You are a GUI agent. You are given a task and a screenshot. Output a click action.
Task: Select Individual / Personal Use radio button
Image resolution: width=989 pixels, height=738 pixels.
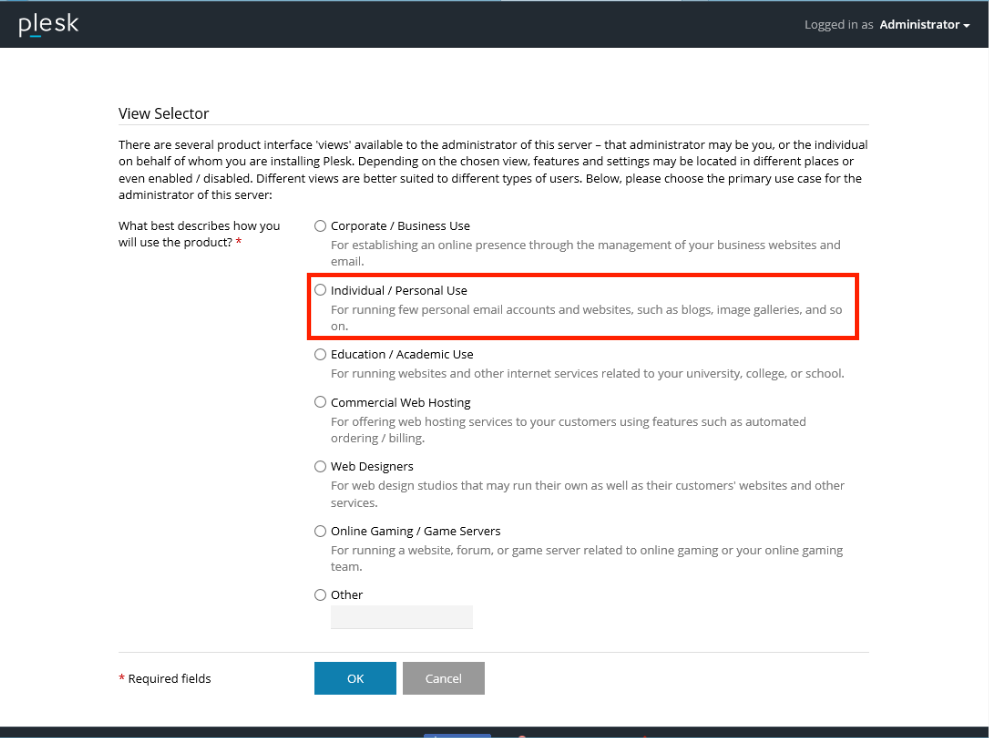pos(320,290)
